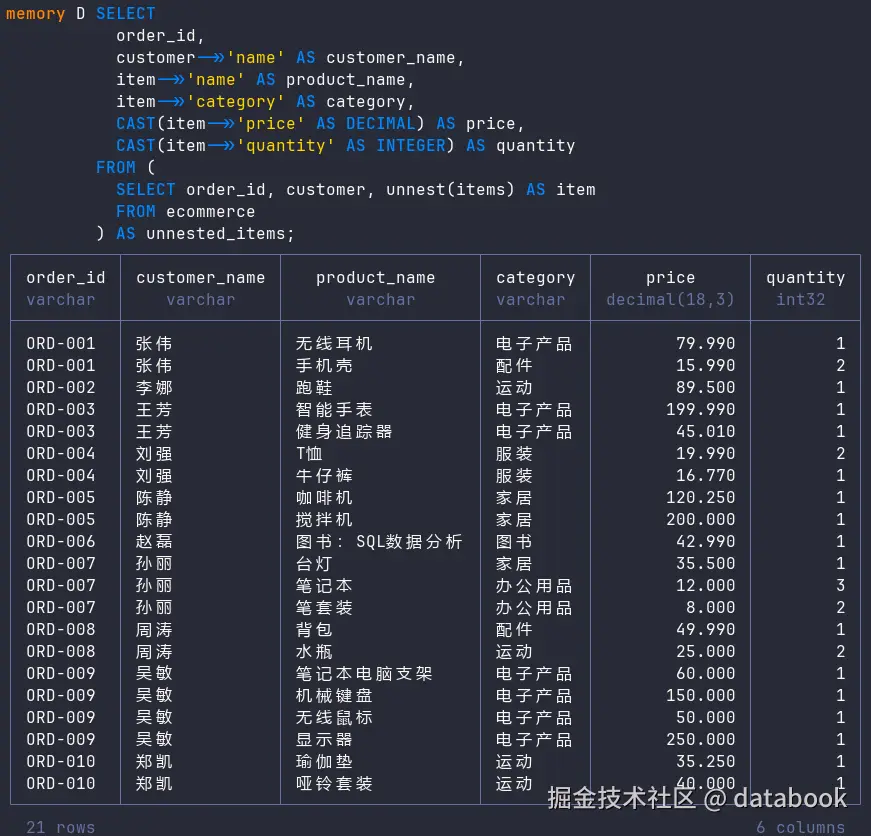Click the 掘金技术社区 @databook watermark
This screenshot has height=836, width=871.
[697, 798]
